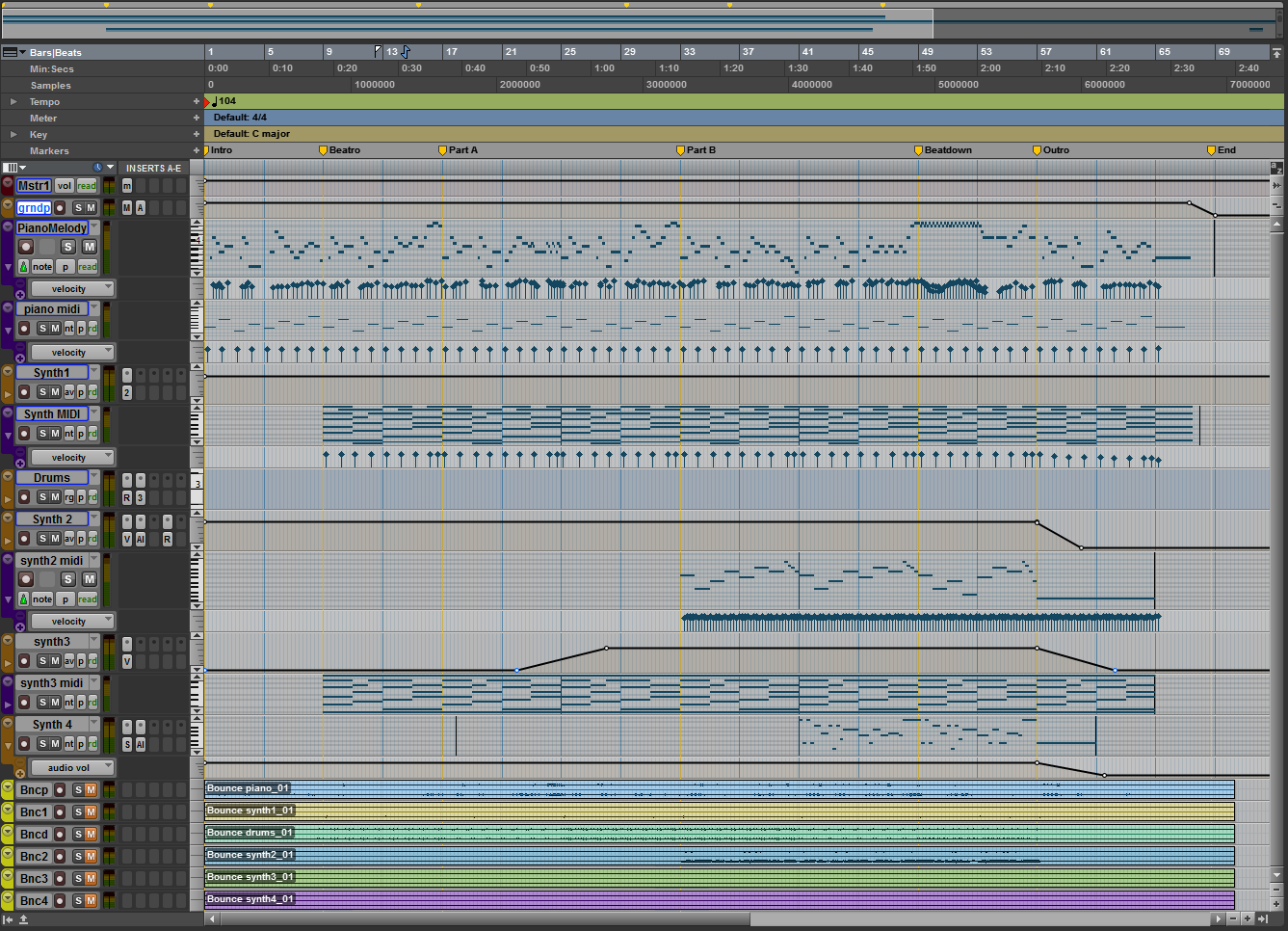Click the Mstr1 read automation button
The height and width of the screenshot is (931, 1288).
(x=87, y=186)
